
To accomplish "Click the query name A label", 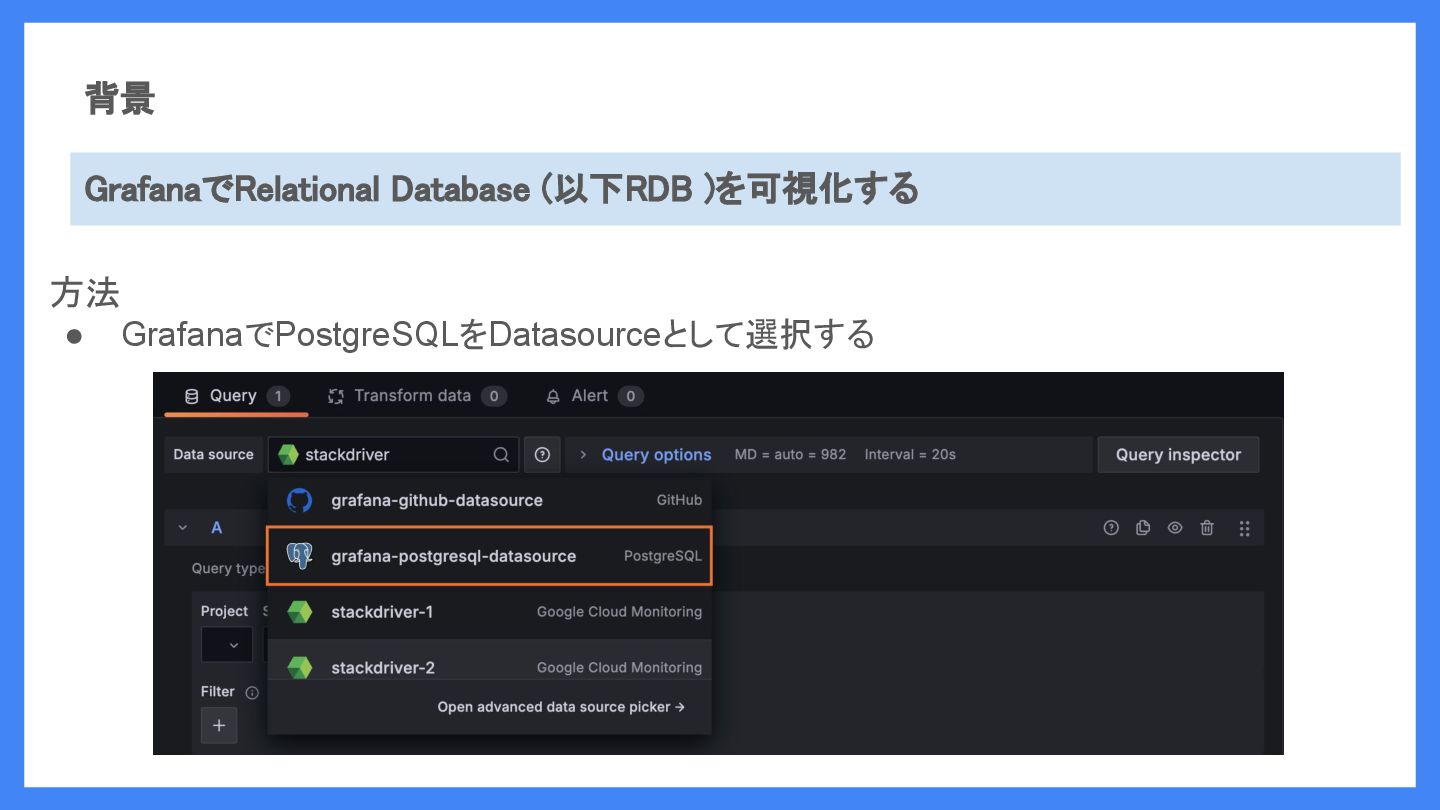I will point(216,527).
